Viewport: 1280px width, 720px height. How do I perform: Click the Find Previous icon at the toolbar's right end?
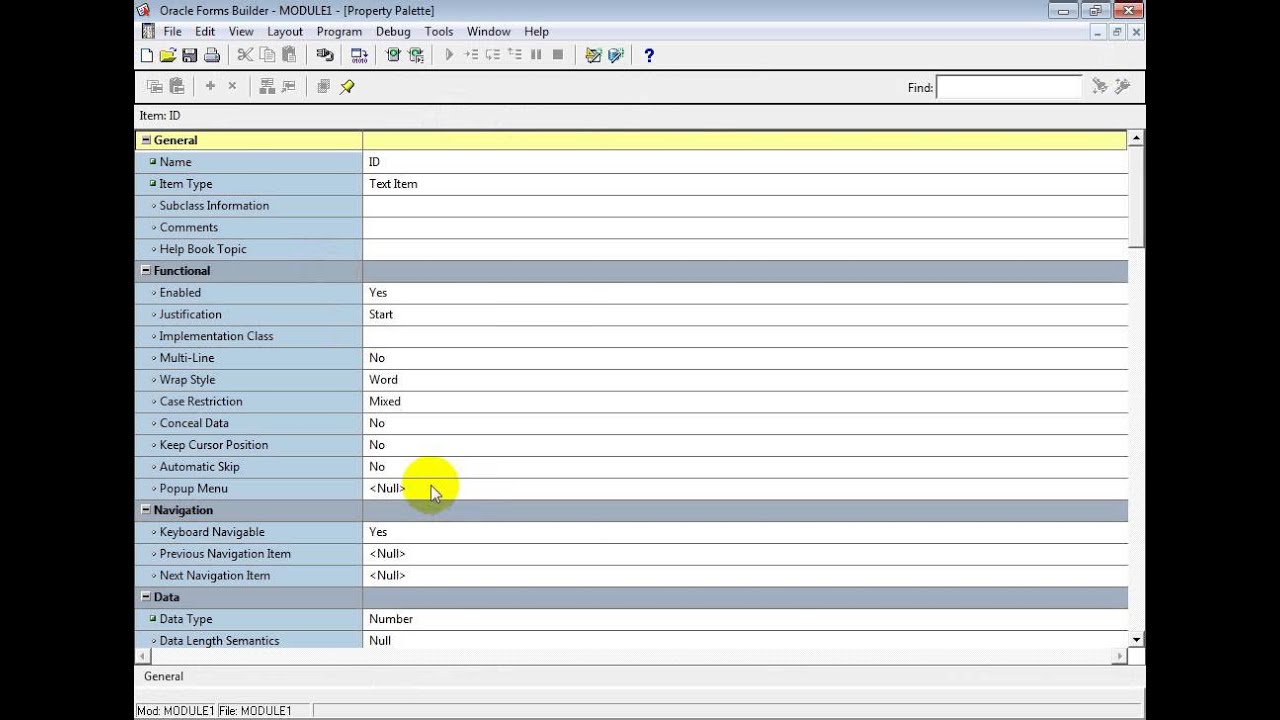pyautogui.click(x=1122, y=86)
